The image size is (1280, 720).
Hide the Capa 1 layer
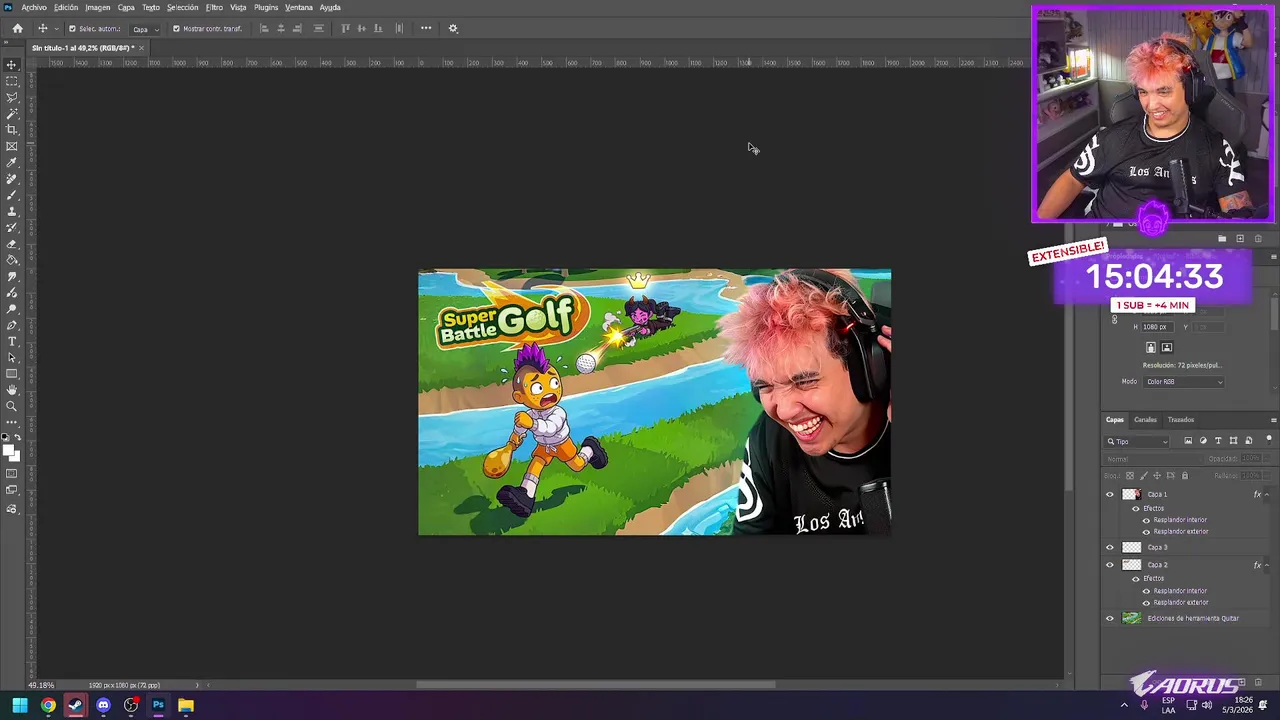tap(1109, 494)
